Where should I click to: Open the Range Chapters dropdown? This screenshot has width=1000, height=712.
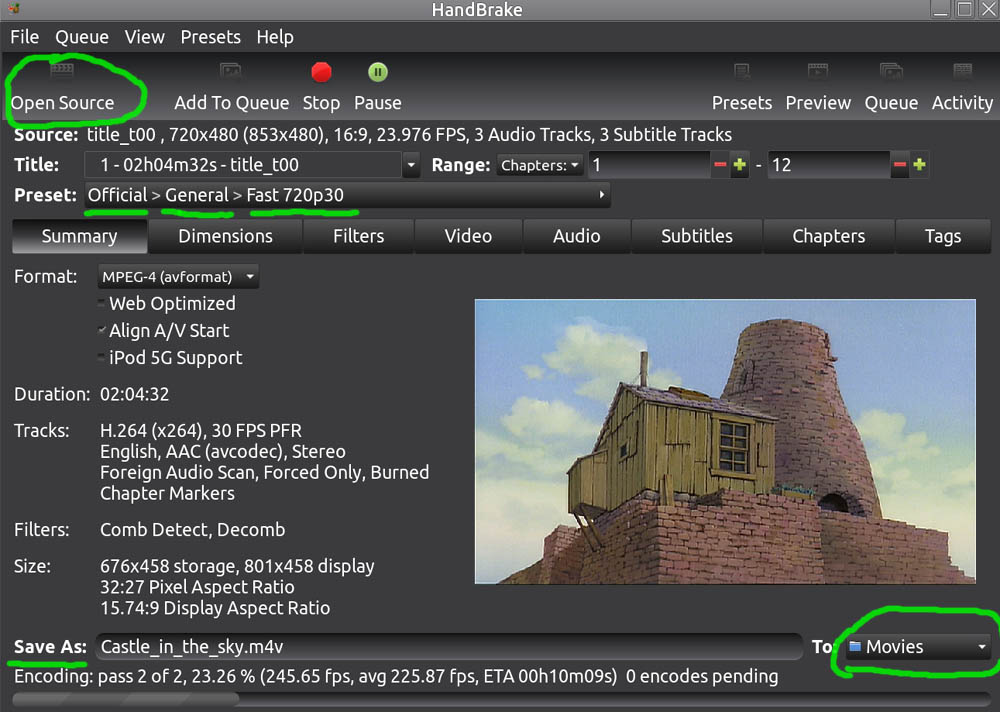coord(540,165)
